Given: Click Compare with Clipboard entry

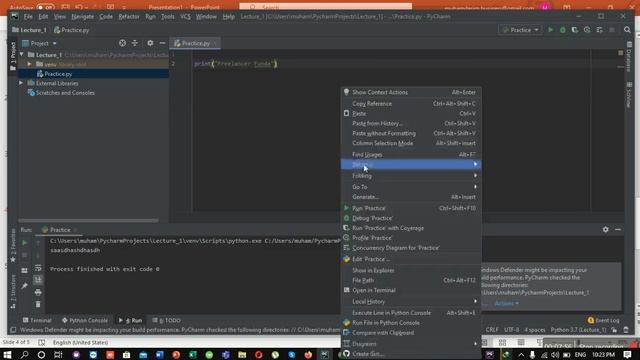Looking at the screenshot, I should (x=411, y=333).
